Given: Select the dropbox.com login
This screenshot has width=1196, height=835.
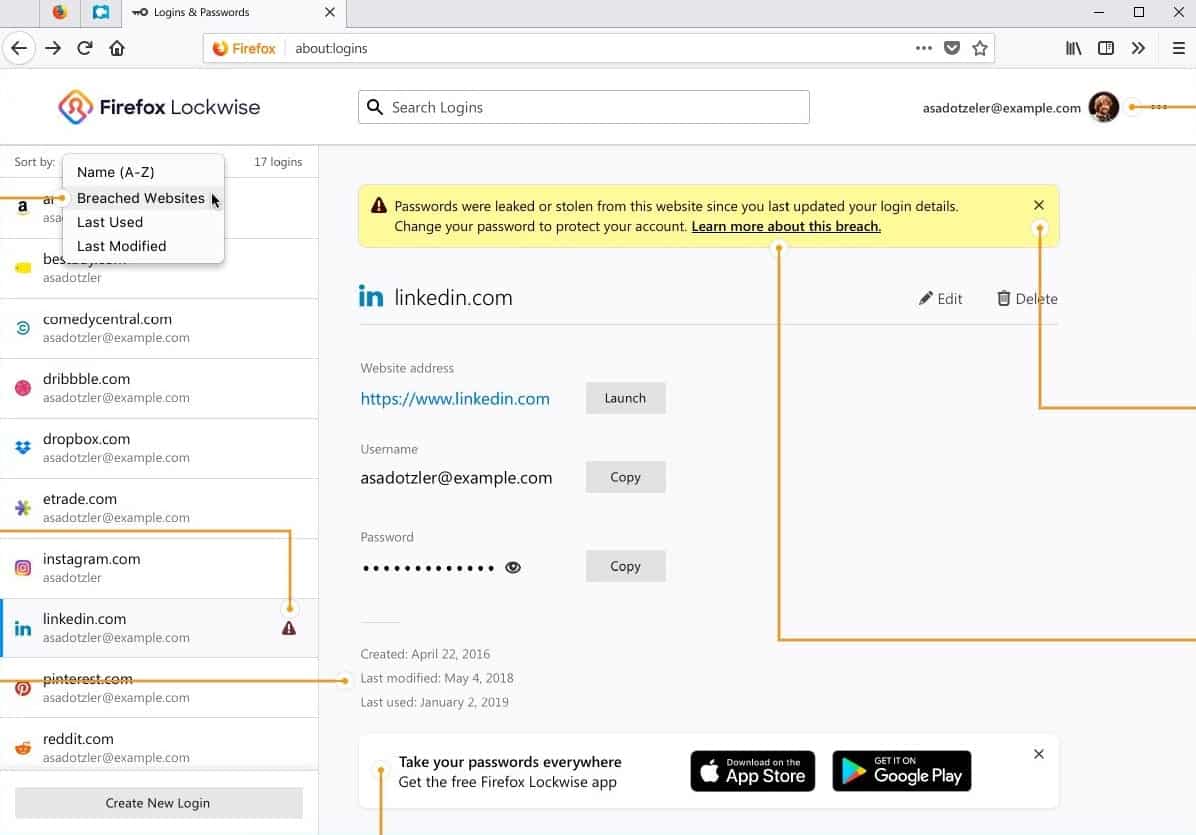Looking at the screenshot, I should pyautogui.click(x=159, y=448).
